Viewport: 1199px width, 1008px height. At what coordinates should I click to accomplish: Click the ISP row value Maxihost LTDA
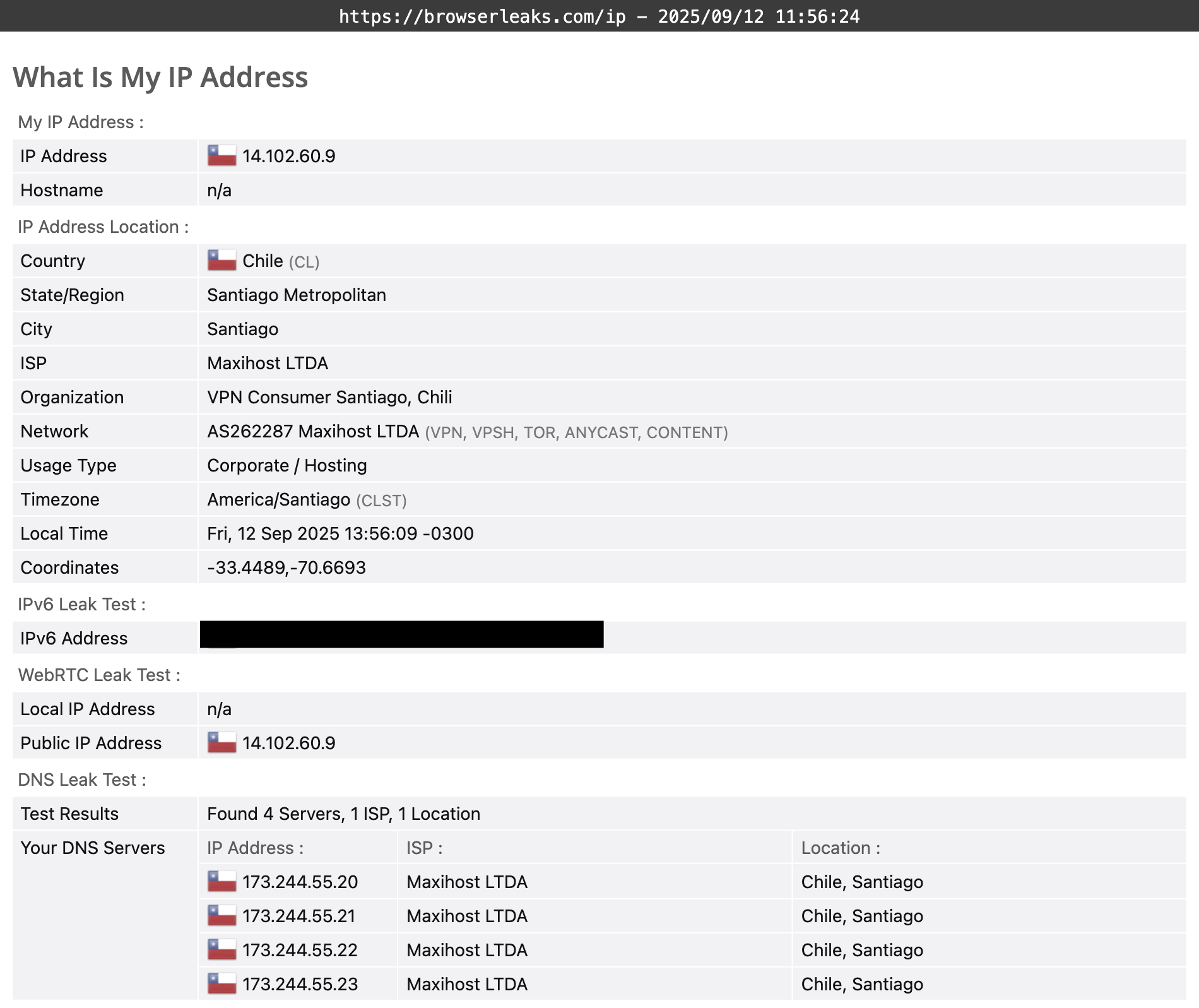pos(268,363)
